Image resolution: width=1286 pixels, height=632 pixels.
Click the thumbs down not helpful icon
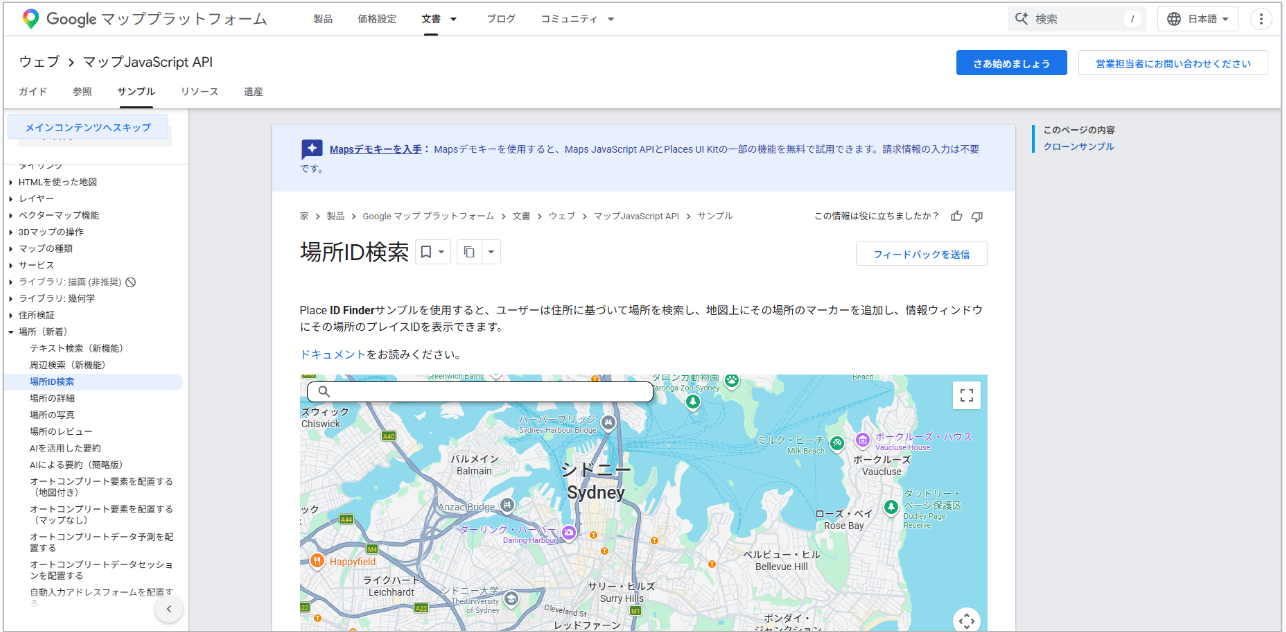point(977,216)
